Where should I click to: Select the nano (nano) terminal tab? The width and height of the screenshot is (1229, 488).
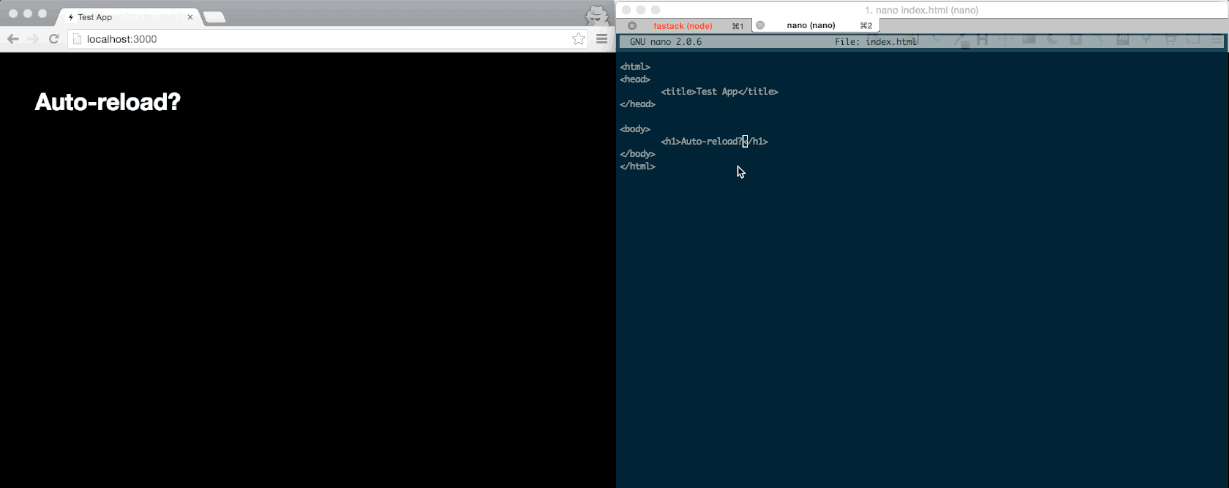coord(810,25)
